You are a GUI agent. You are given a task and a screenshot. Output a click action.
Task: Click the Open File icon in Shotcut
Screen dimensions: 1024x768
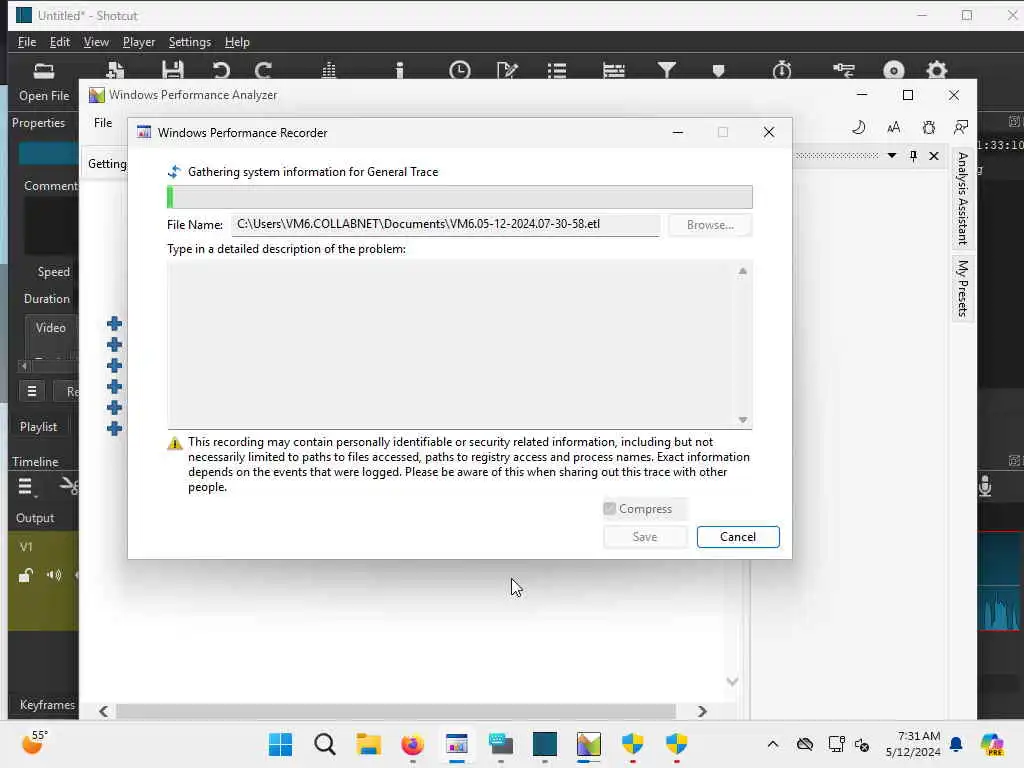[x=44, y=71]
